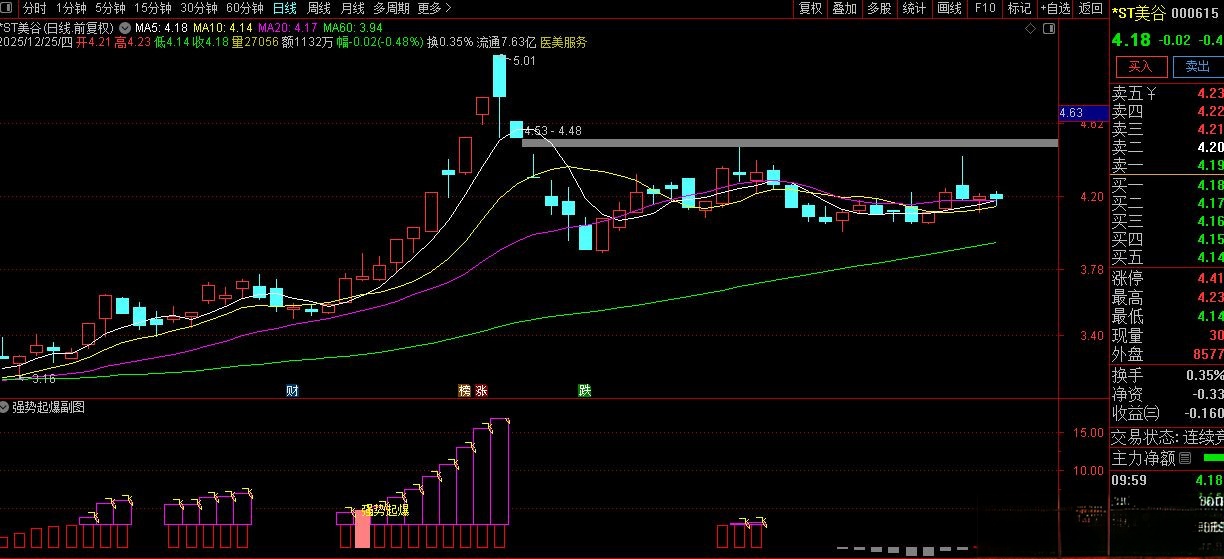Screen dimensions: 1224x559
Task: Click the 收益(三) quarter indicator icon
Action: pos(1151,413)
